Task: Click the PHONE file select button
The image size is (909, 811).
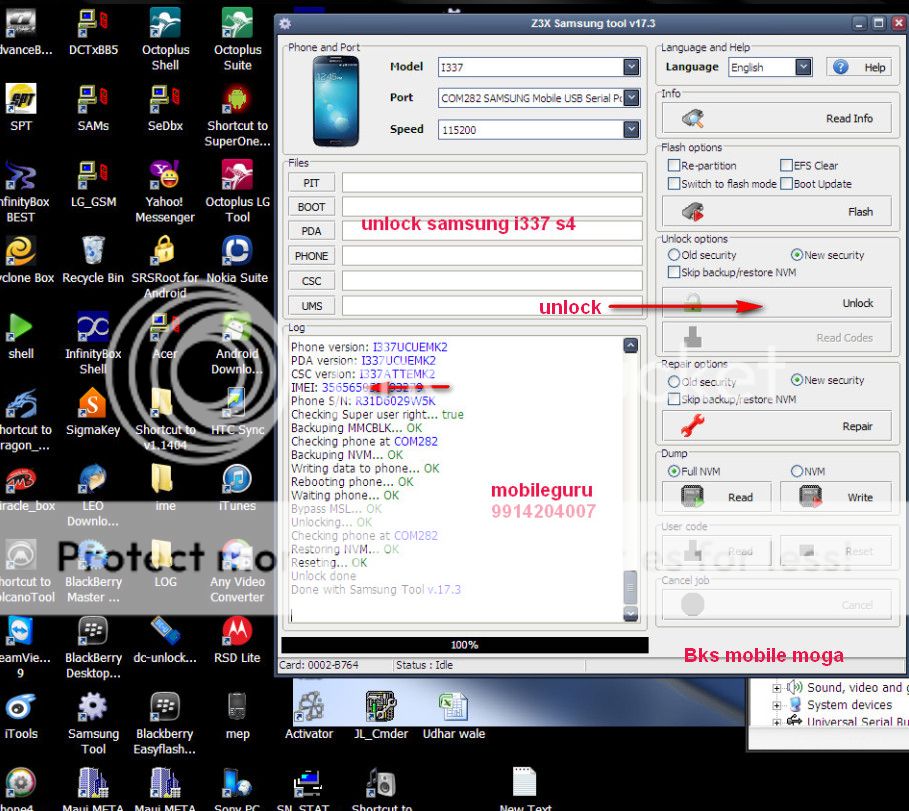Action: pos(311,256)
